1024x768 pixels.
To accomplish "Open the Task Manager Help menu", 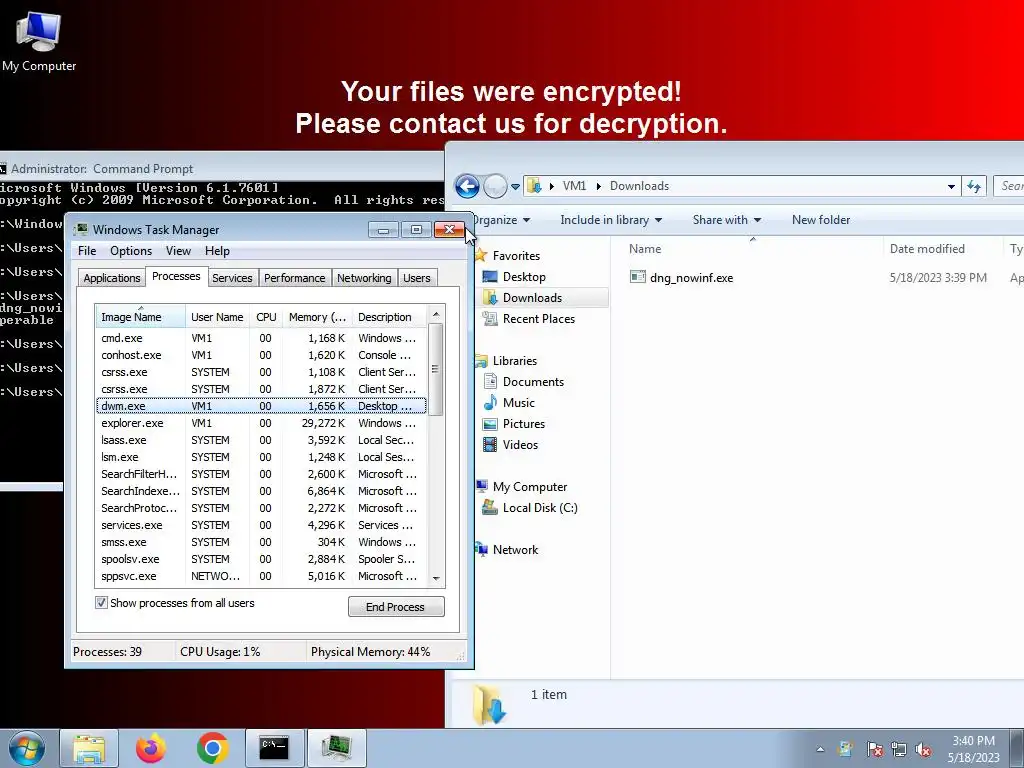I will [x=217, y=251].
